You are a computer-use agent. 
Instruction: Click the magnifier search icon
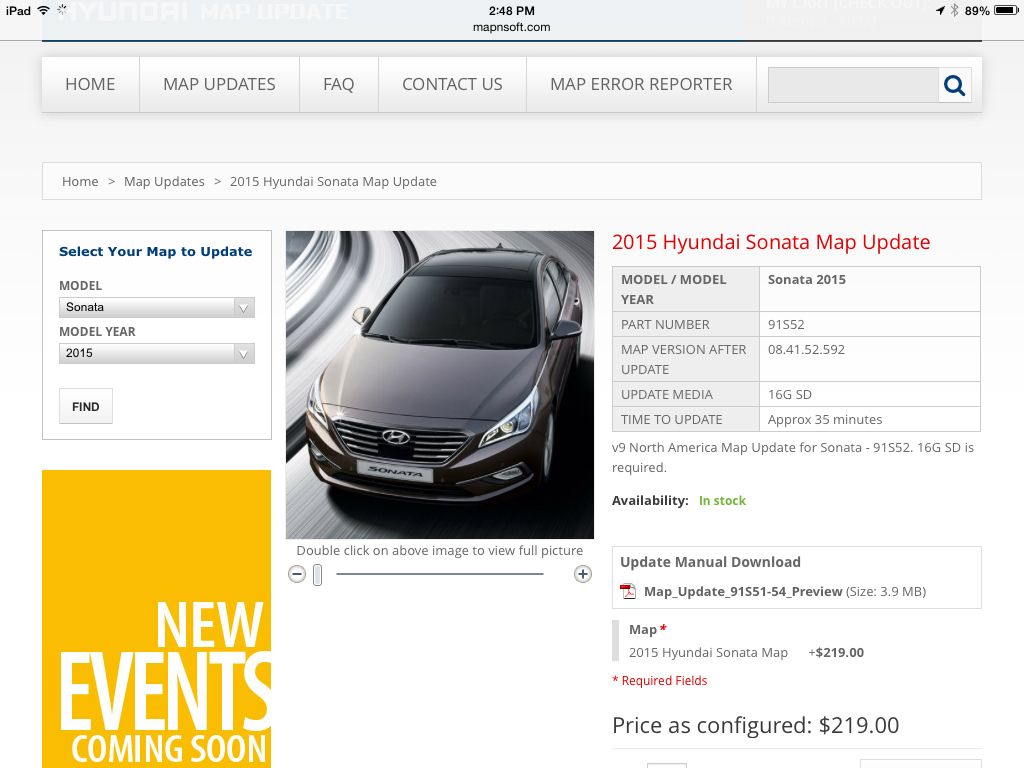[x=954, y=85]
